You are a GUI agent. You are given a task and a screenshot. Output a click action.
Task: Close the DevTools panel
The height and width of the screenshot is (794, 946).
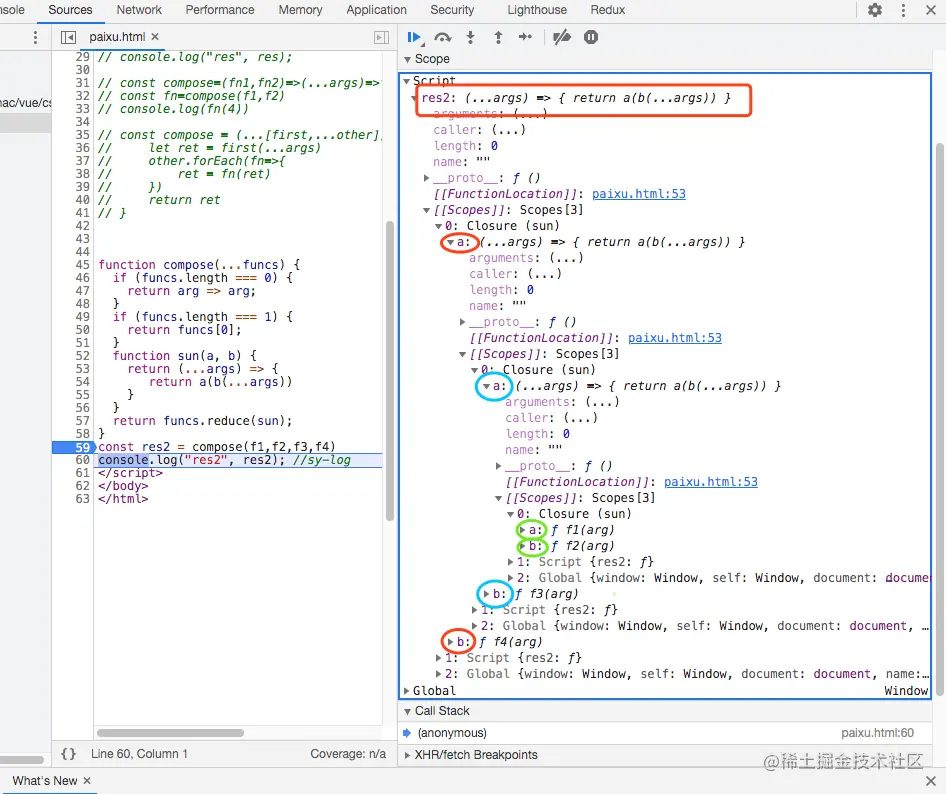point(931,10)
